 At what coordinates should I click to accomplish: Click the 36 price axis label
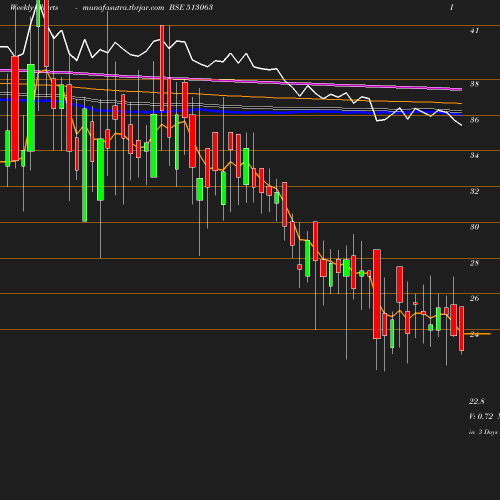click(474, 120)
